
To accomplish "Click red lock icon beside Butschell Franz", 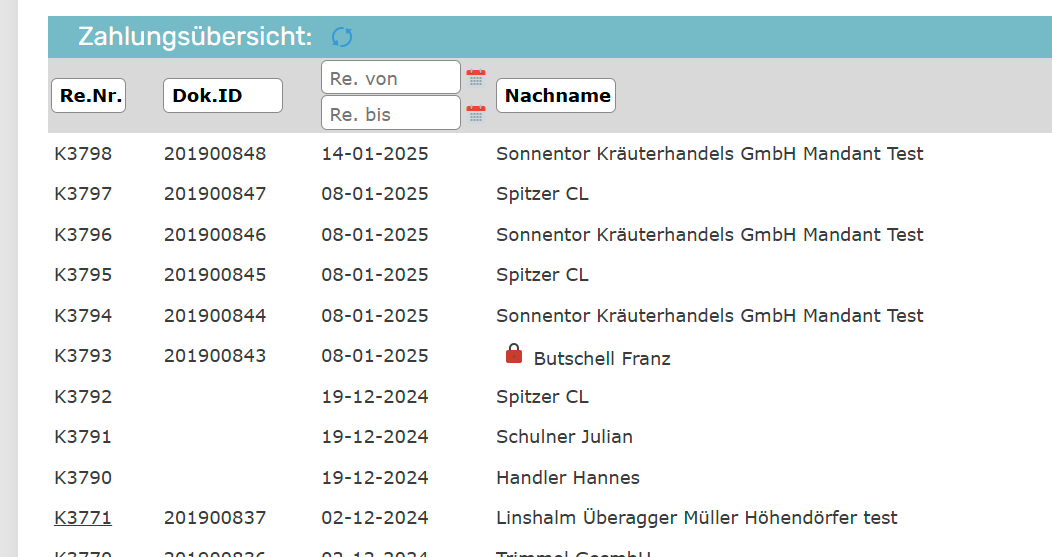I will pos(514,354).
